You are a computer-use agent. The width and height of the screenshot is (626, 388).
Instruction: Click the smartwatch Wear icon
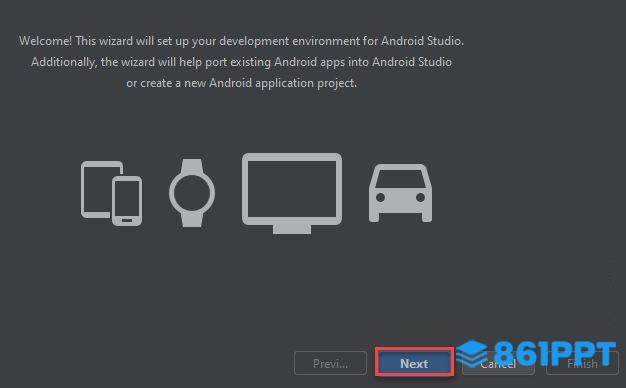point(192,193)
